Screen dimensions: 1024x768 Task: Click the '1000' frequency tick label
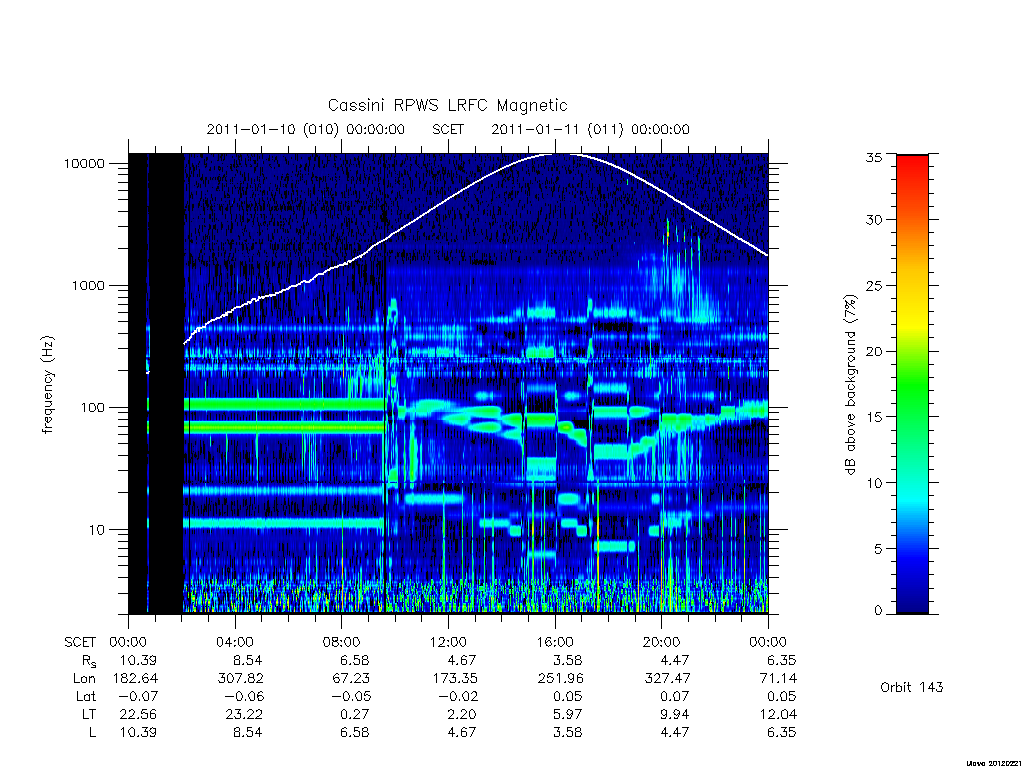(88, 286)
